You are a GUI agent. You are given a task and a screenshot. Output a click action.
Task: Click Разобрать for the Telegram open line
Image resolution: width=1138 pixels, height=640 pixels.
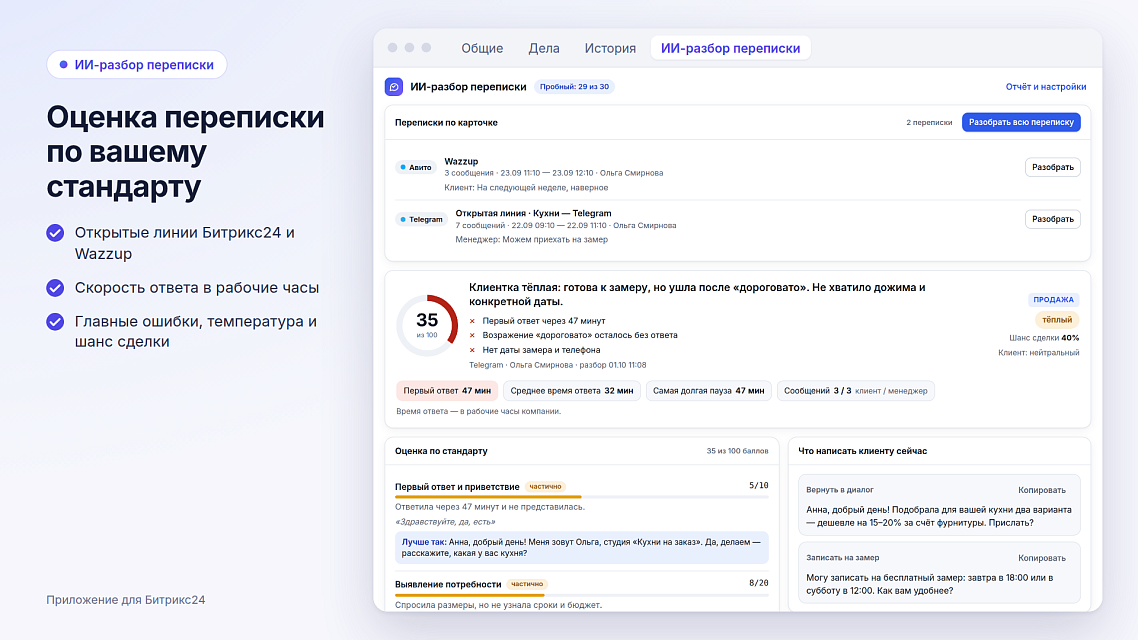point(1052,219)
